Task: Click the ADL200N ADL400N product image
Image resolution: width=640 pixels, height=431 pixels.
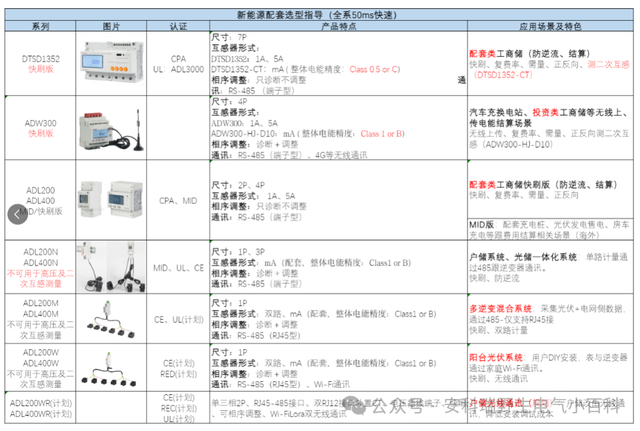Action: click(111, 267)
